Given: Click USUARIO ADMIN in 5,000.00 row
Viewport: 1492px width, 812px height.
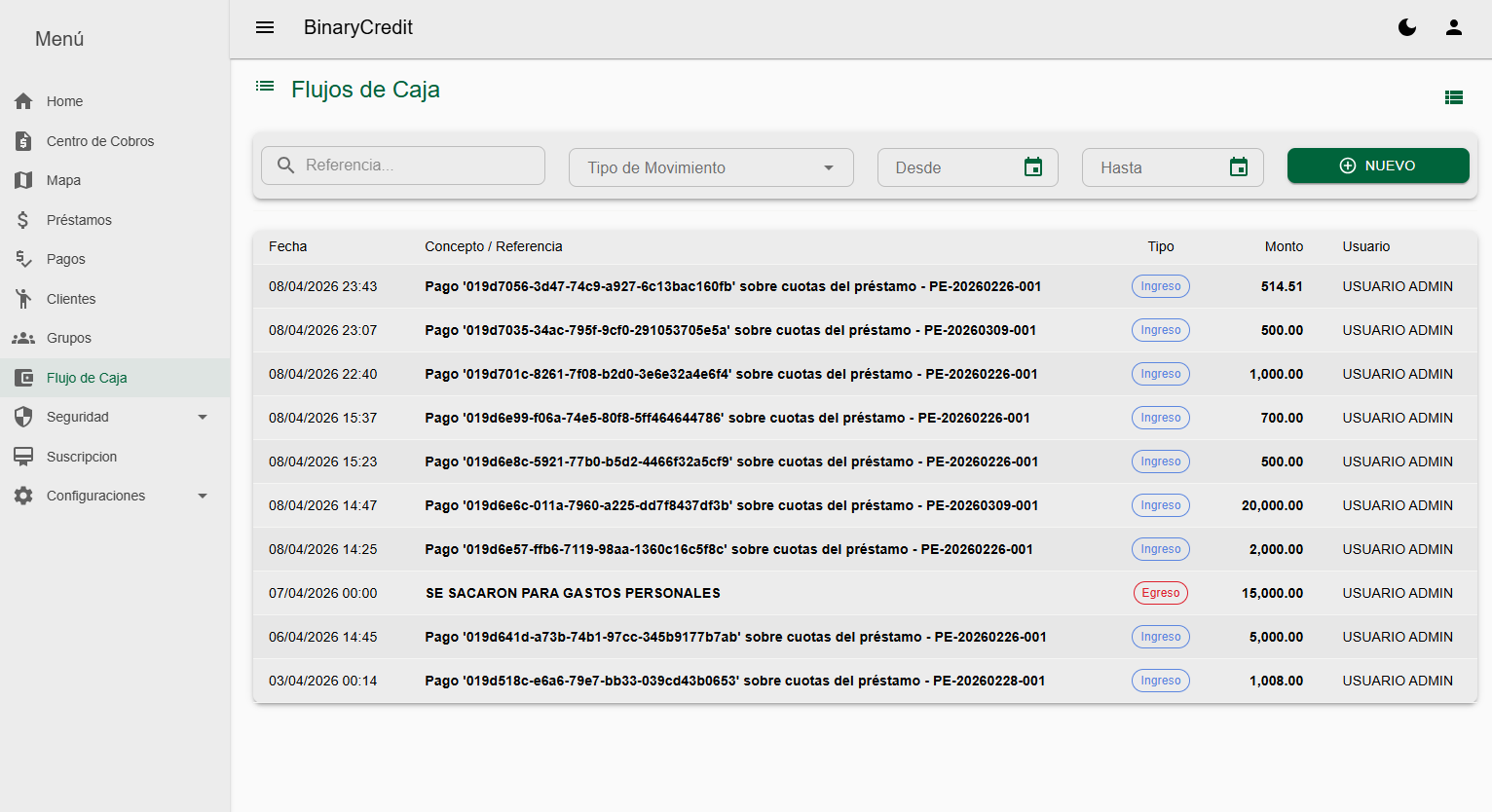Looking at the screenshot, I should pos(1398,637).
